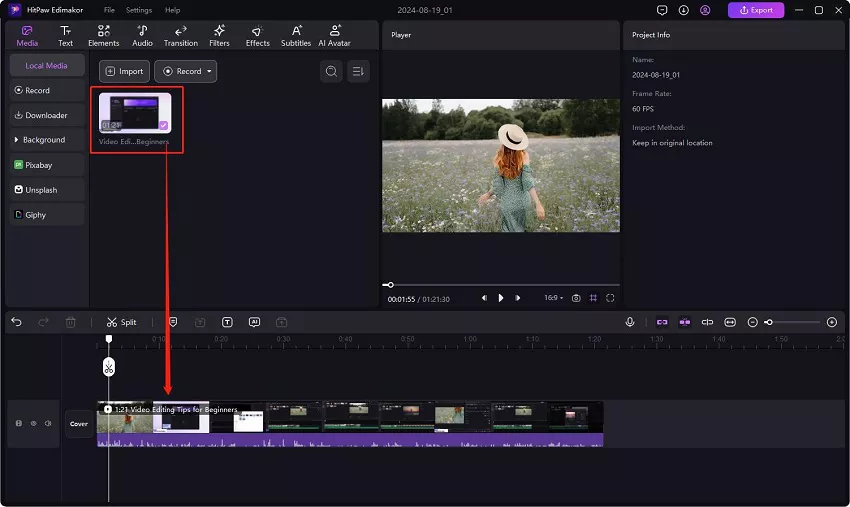The height and width of the screenshot is (507, 850).
Task: Open Giphy stock media
Action: [x=47, y=215]
